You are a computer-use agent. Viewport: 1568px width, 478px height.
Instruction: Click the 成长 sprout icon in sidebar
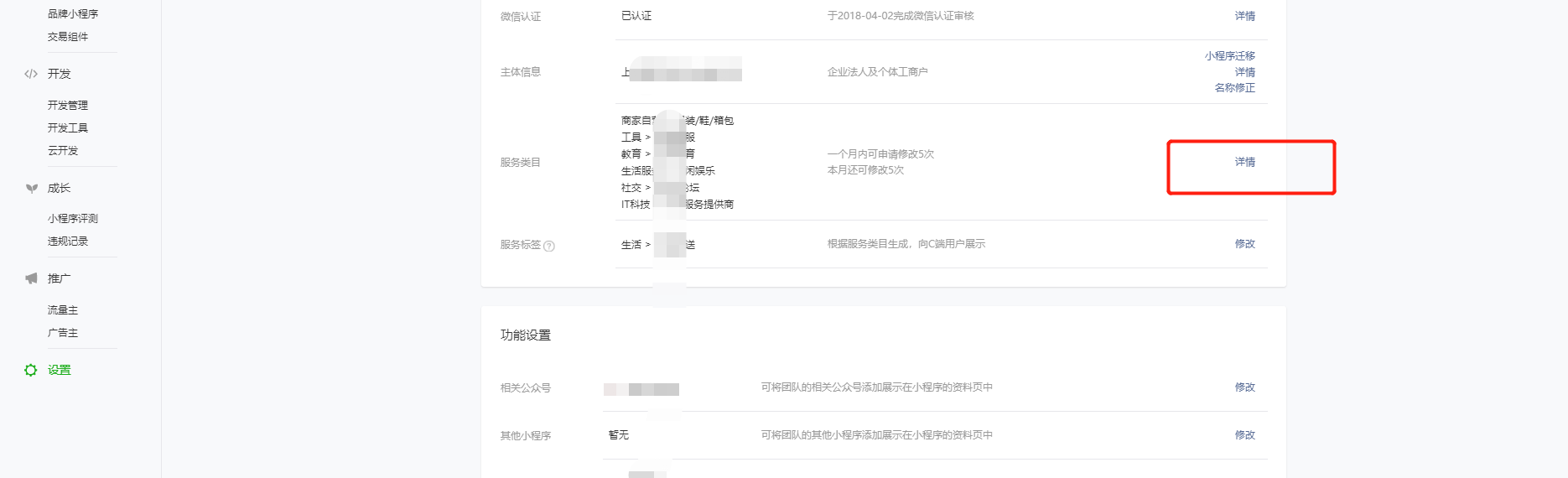pos(32,189)
